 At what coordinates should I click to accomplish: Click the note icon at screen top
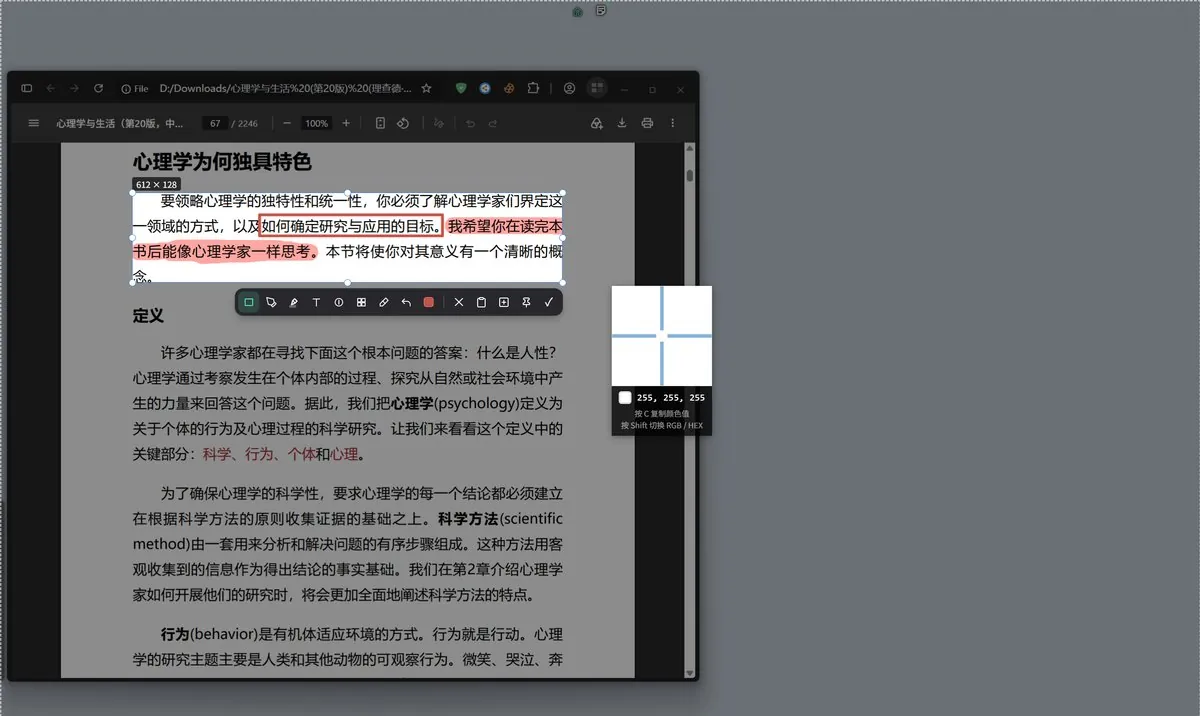click(601, 11)
